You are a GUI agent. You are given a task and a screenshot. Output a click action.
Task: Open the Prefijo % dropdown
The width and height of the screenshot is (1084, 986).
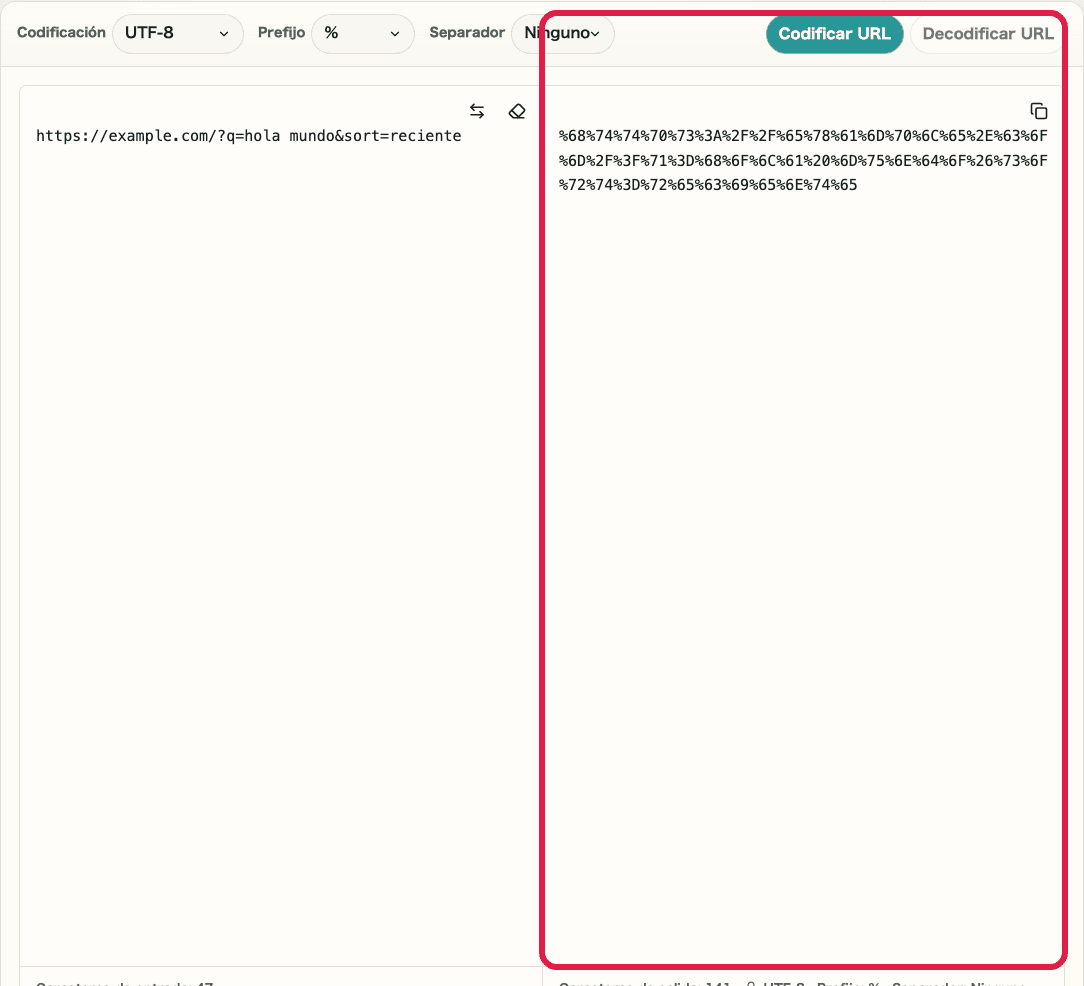(x=362, y=33)
